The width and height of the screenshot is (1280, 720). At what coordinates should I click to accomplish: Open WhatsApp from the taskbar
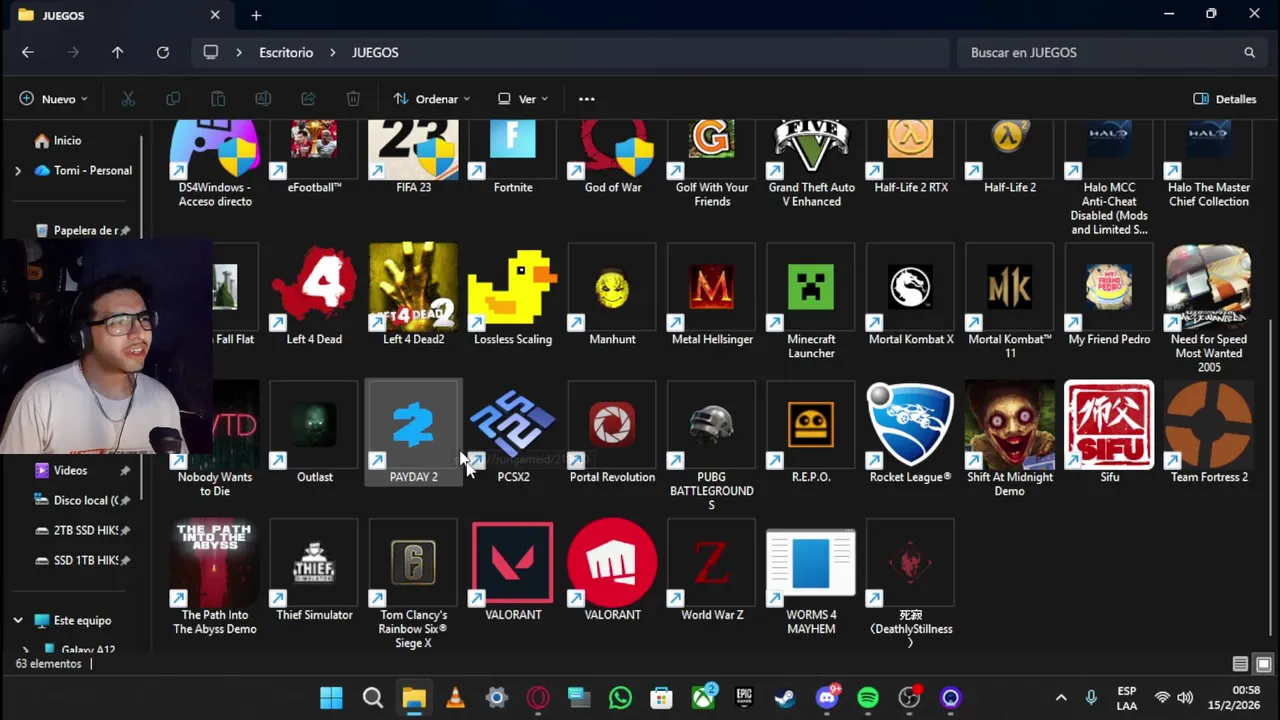(620, 698)
